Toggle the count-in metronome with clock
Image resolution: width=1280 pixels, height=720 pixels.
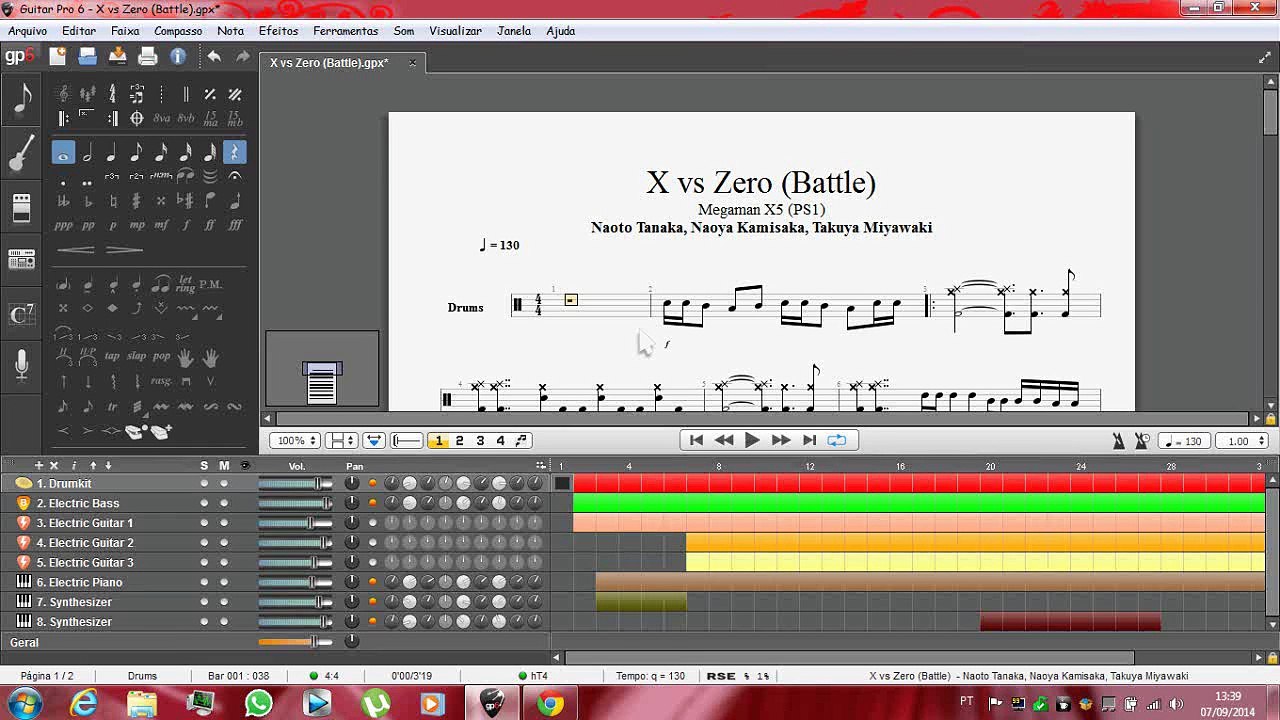(x=1141, y=441)
